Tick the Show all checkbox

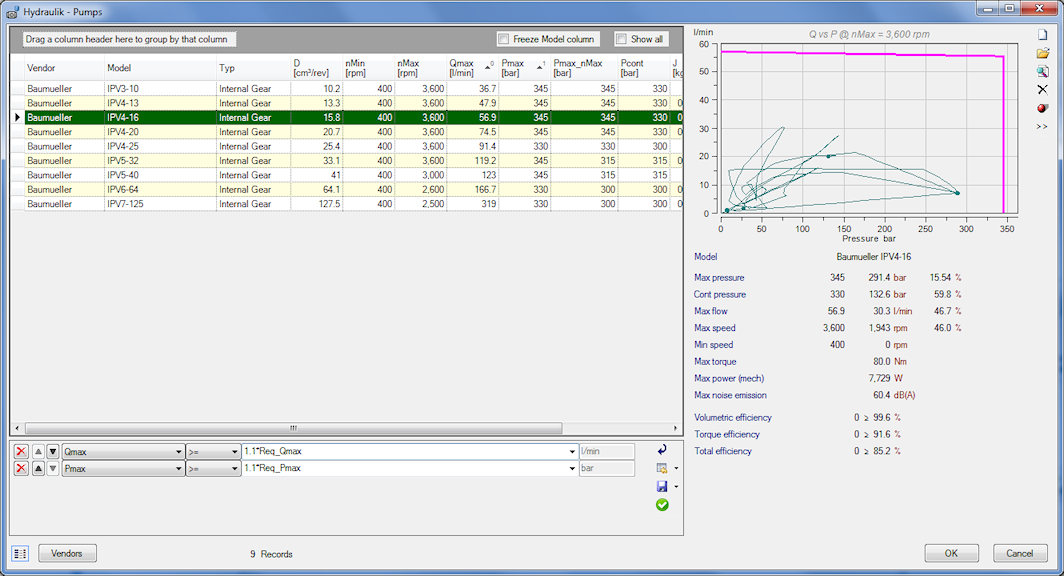pyautogui.click(x=621, y=40)
